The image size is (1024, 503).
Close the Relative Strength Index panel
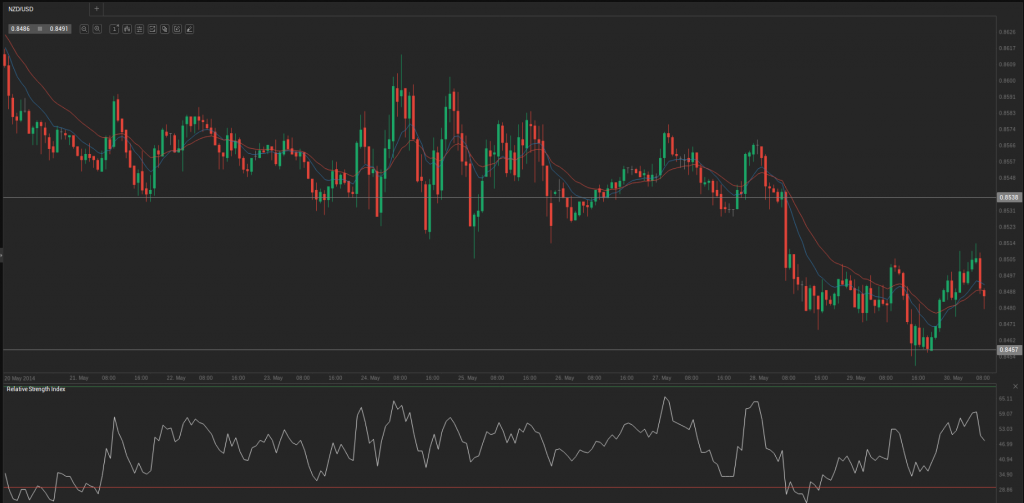click(1016, 386)
